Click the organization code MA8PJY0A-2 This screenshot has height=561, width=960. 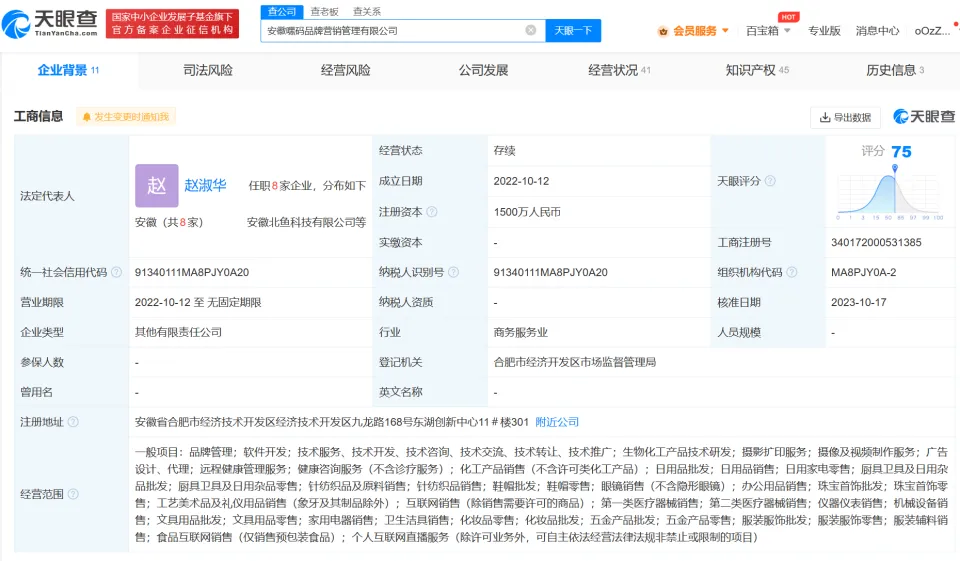pos(863,272)
